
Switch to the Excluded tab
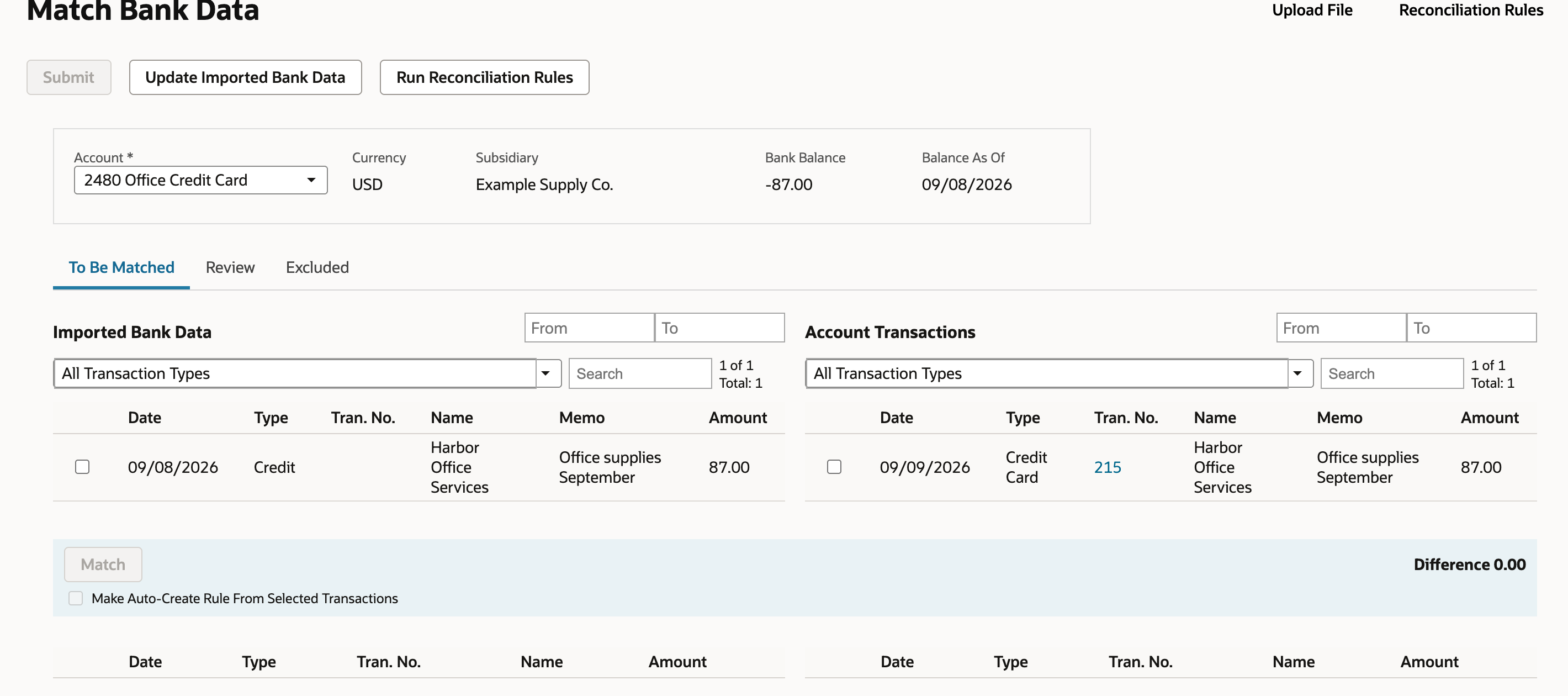point(317,267)
